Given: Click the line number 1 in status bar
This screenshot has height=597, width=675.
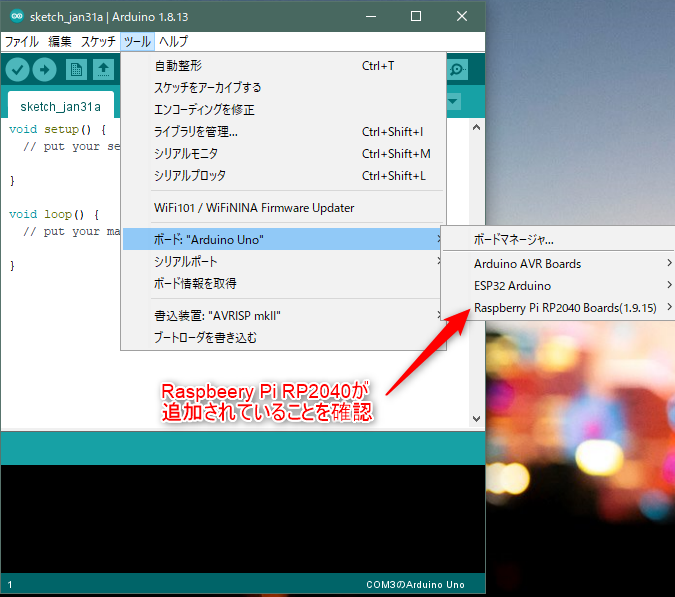Looking at the screenshot, I should tap(10, 585).
